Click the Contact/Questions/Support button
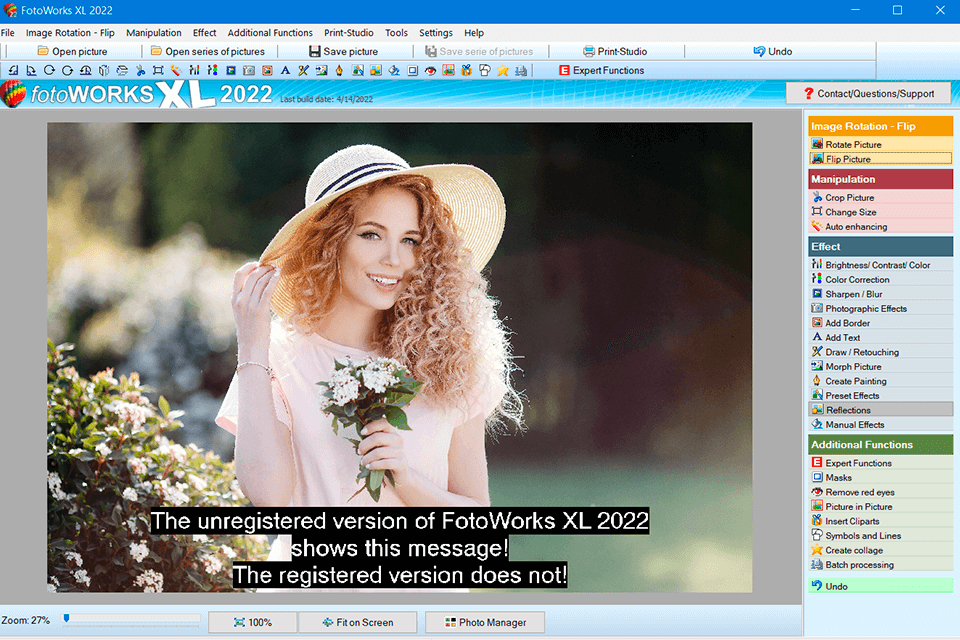Screen dimensions: 960x640 pos(868,94)
